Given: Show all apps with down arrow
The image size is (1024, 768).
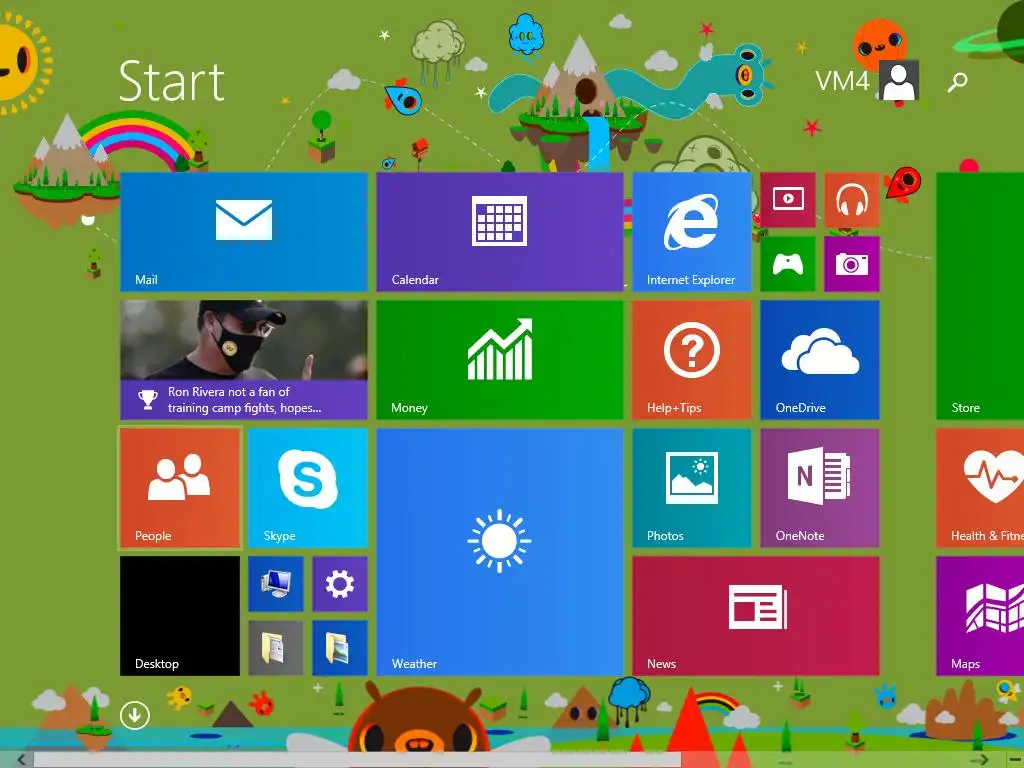Looking at the screenshot, I should point(135,715).
